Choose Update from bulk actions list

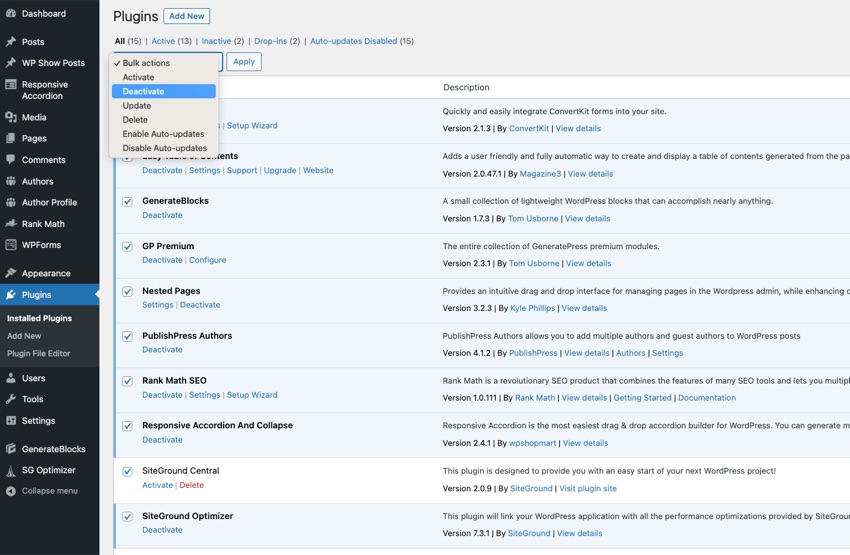[x=164, y=105]
